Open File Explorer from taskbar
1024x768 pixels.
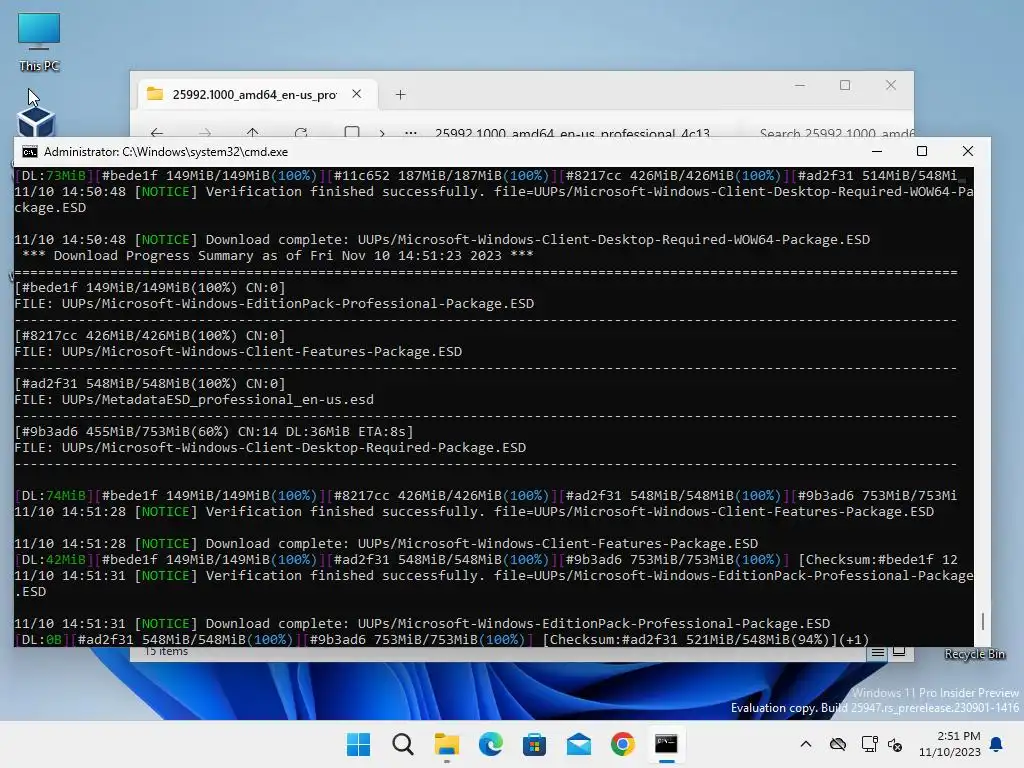[x=447, y=744]
